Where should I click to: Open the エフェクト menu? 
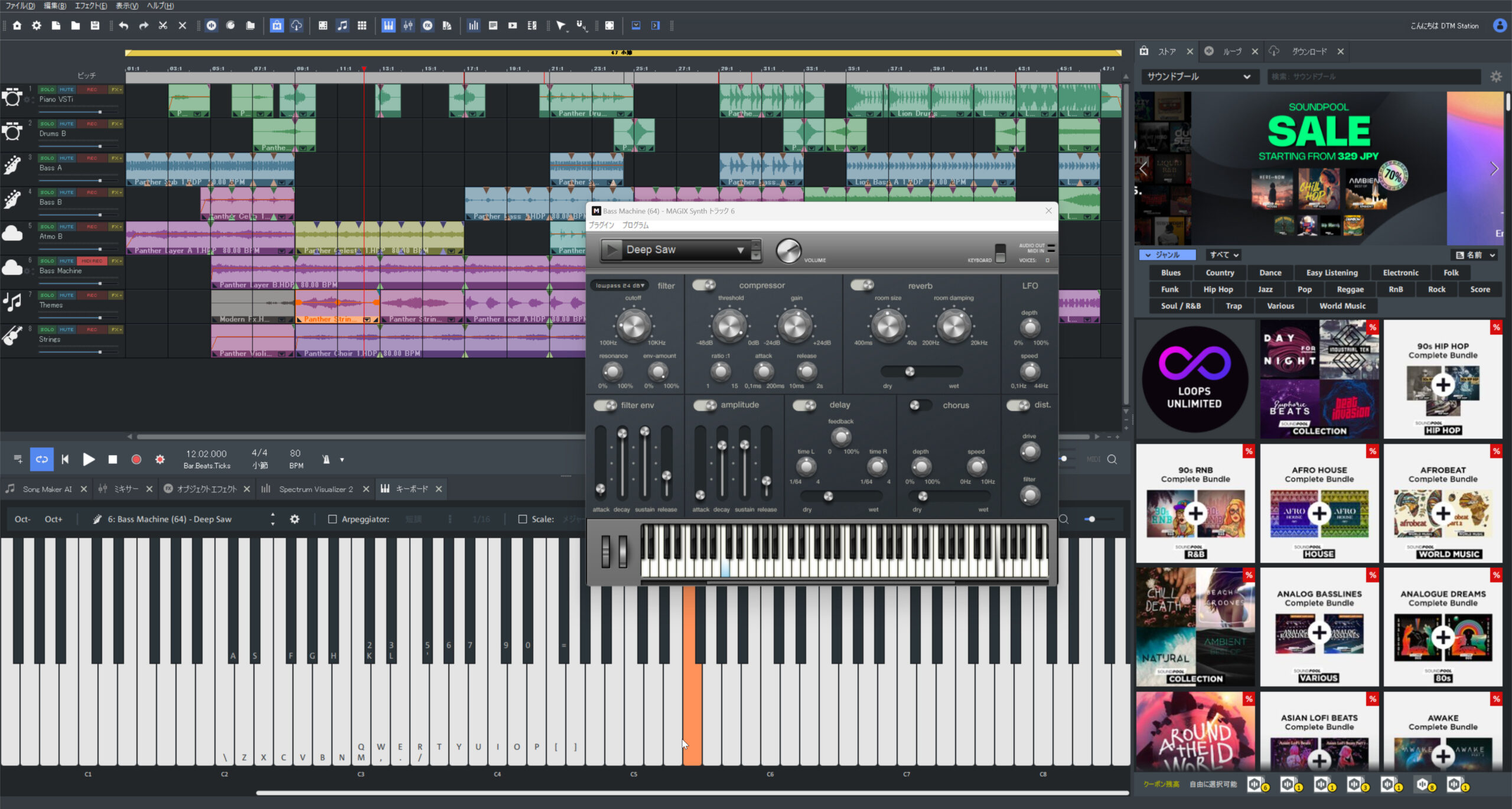click(x=90, y=6)
